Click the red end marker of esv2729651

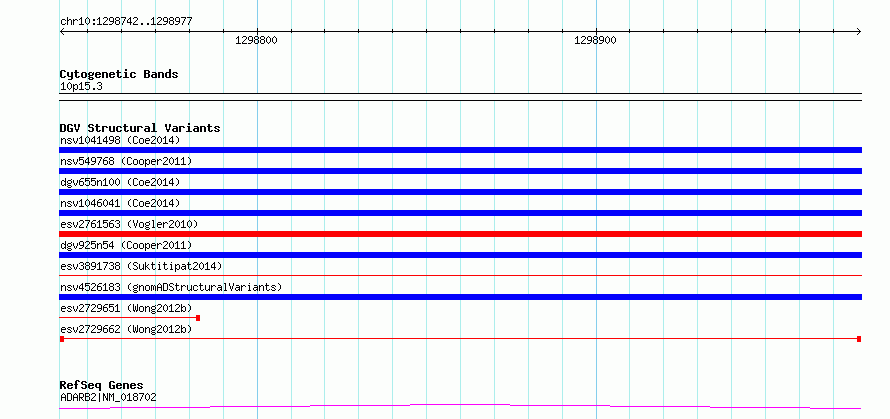198,318
